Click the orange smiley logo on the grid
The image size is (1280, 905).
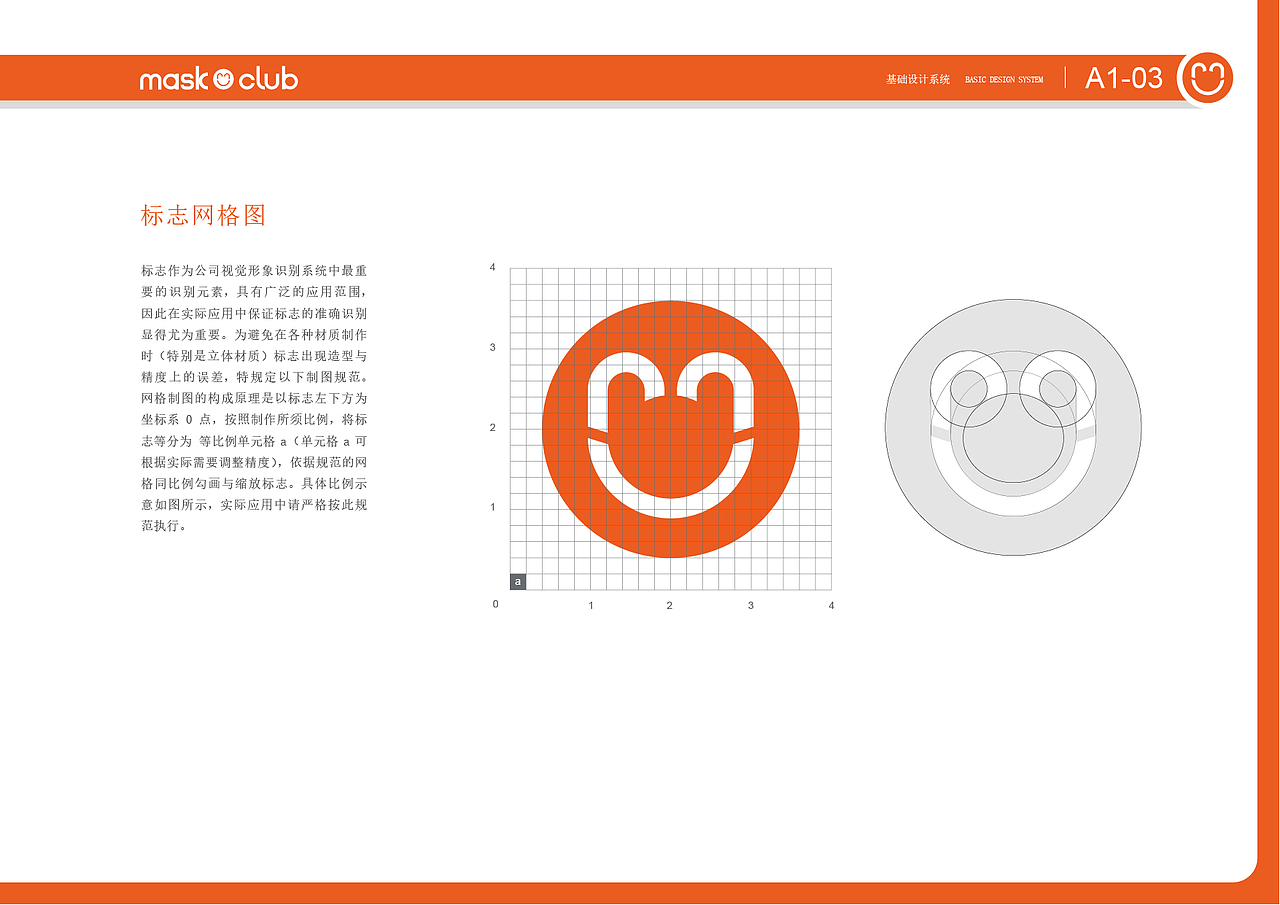click(670, 428)
